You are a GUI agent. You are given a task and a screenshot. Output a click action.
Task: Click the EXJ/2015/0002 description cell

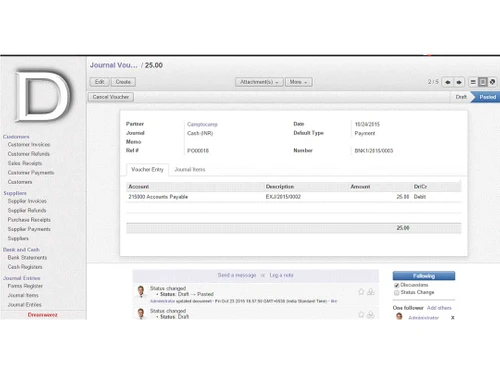[283, 197]
